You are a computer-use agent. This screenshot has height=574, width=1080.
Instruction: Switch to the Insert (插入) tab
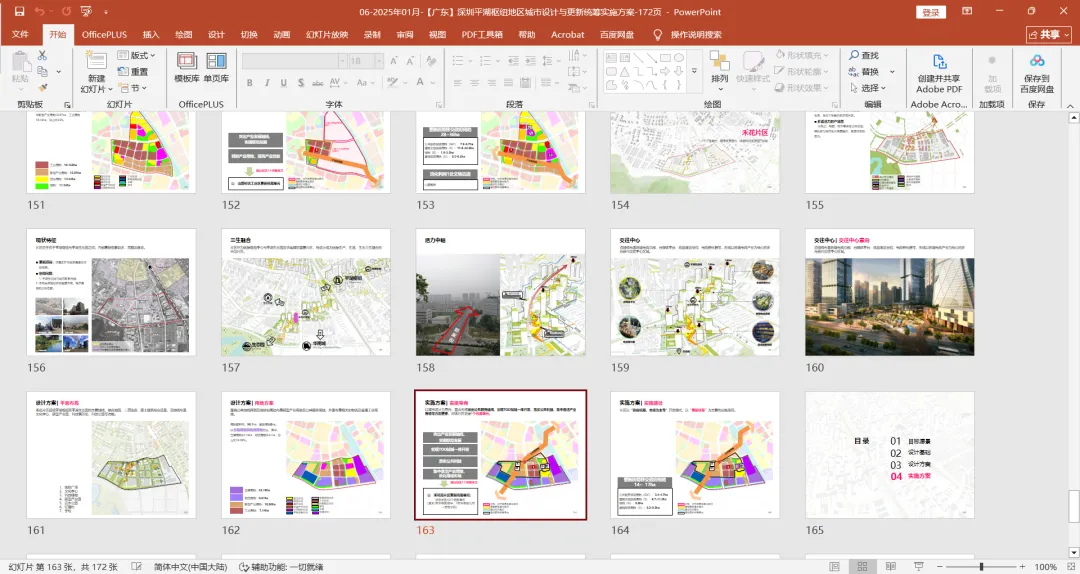tap(151, 34)
